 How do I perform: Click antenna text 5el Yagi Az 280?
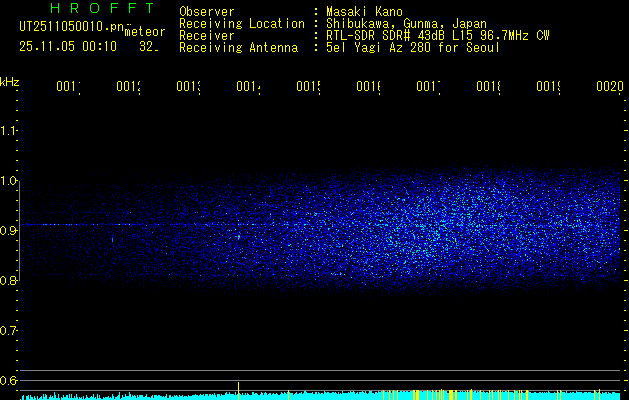380,48
